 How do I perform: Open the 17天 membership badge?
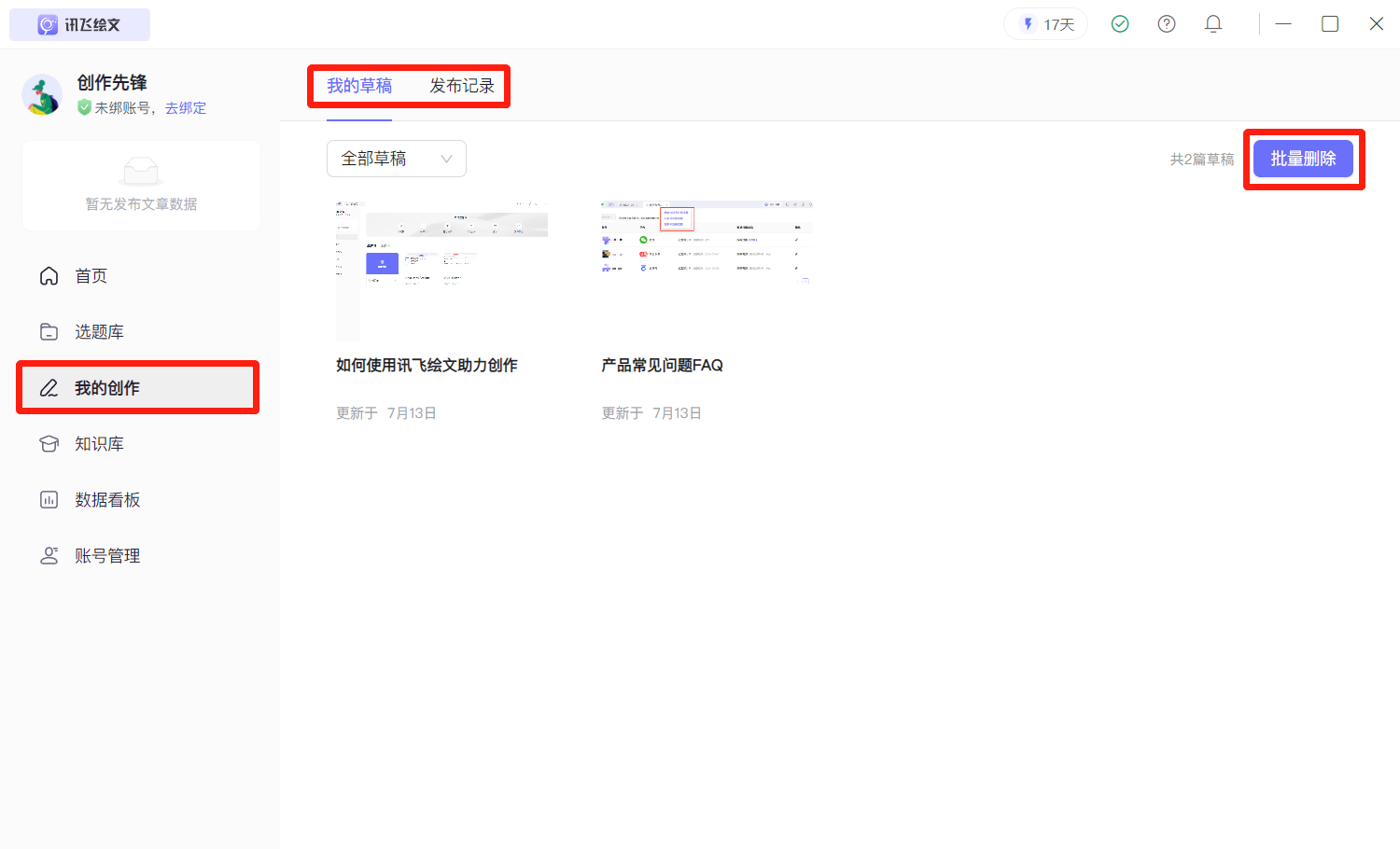[x=1046, y=24]
